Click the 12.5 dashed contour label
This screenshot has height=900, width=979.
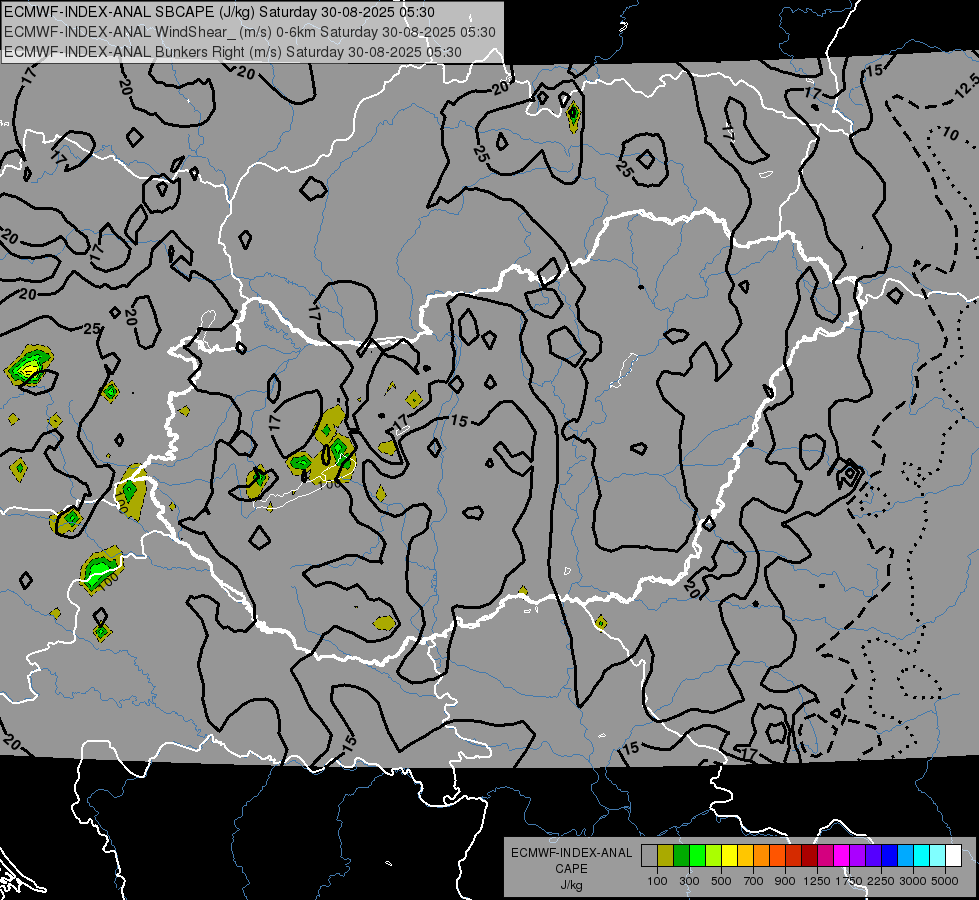(967, 85)
